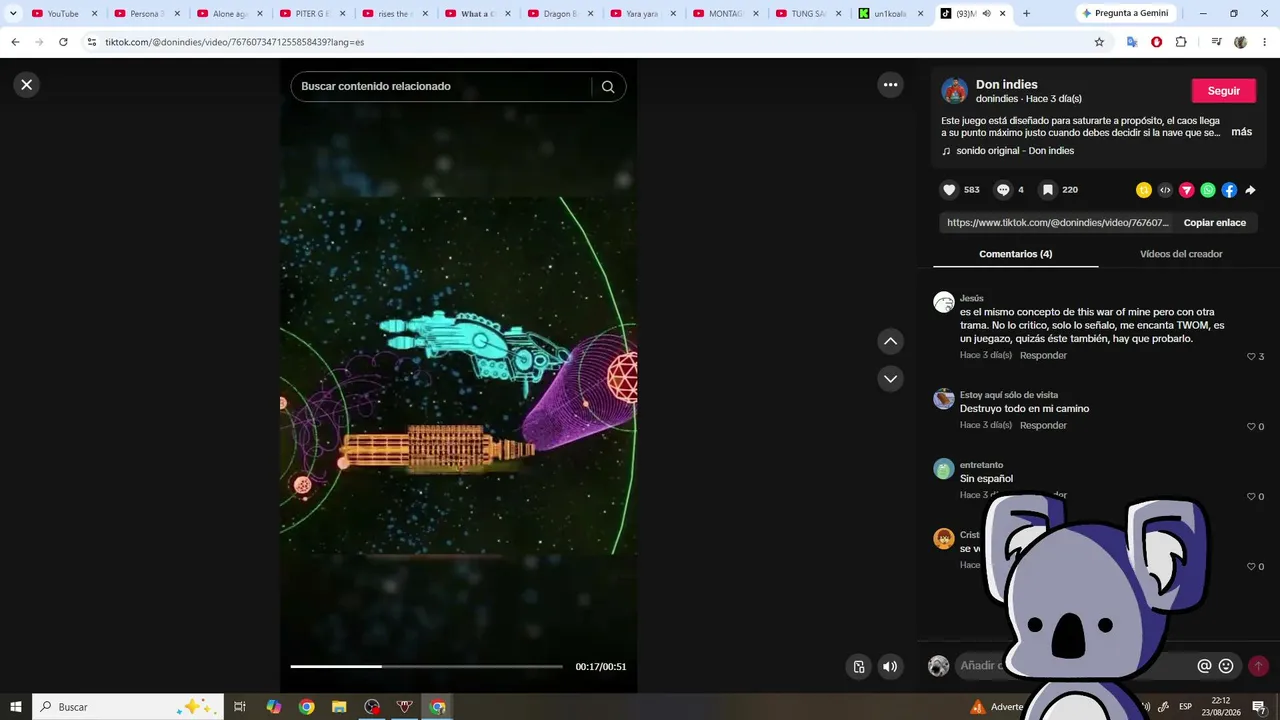
Task: Toggle the floating player mode button
Action: click(859, 667)
